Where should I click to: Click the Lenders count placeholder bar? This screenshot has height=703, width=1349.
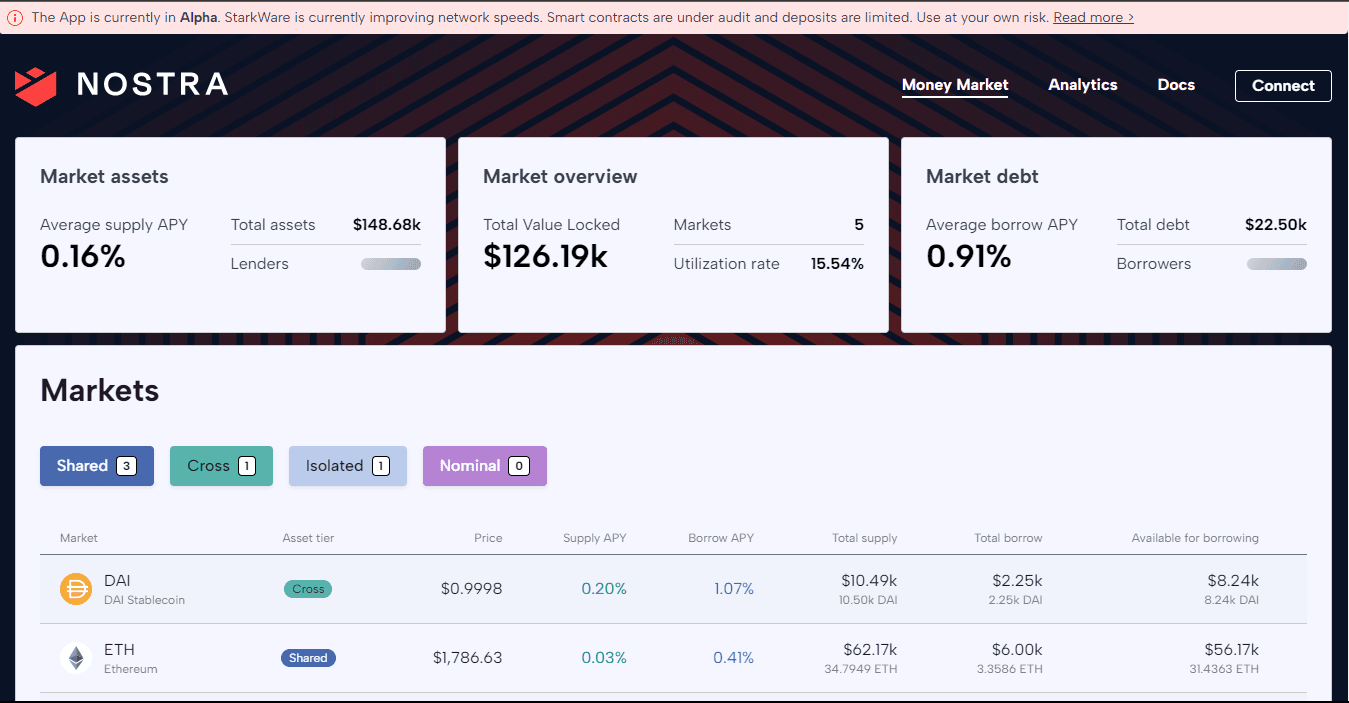tap(391, 264)
